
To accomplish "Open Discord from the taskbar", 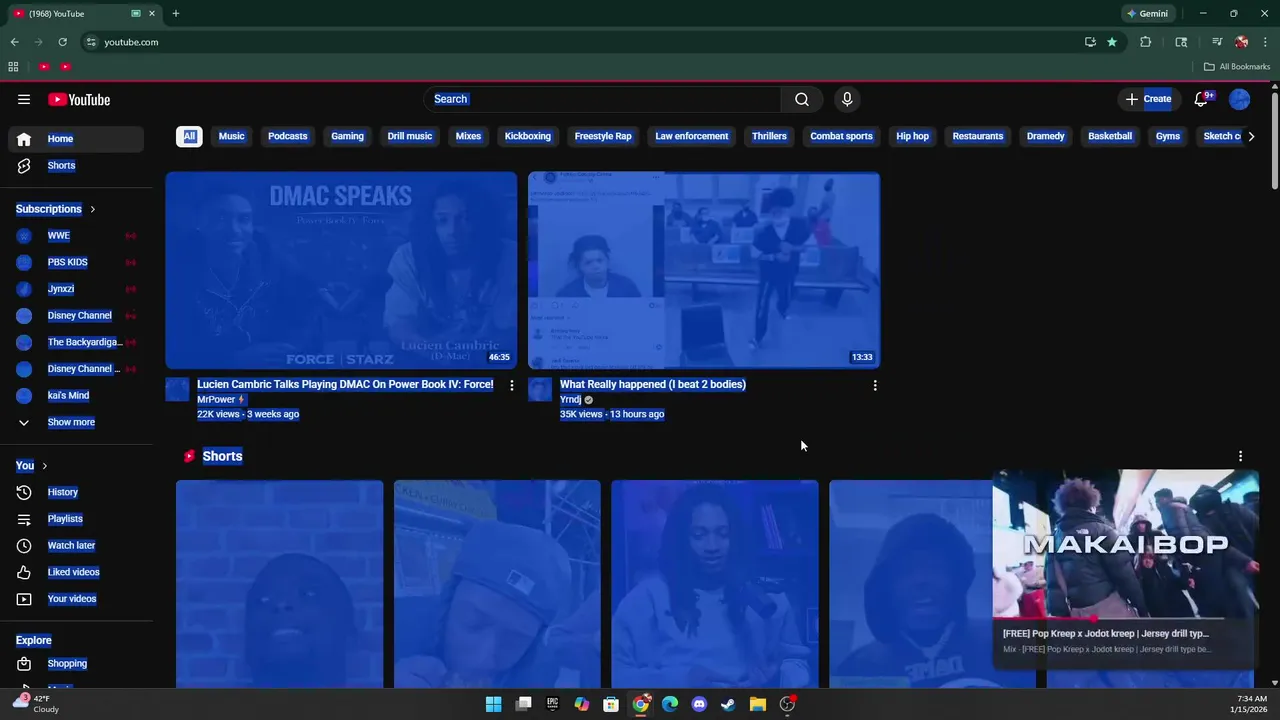I will 699,704.
